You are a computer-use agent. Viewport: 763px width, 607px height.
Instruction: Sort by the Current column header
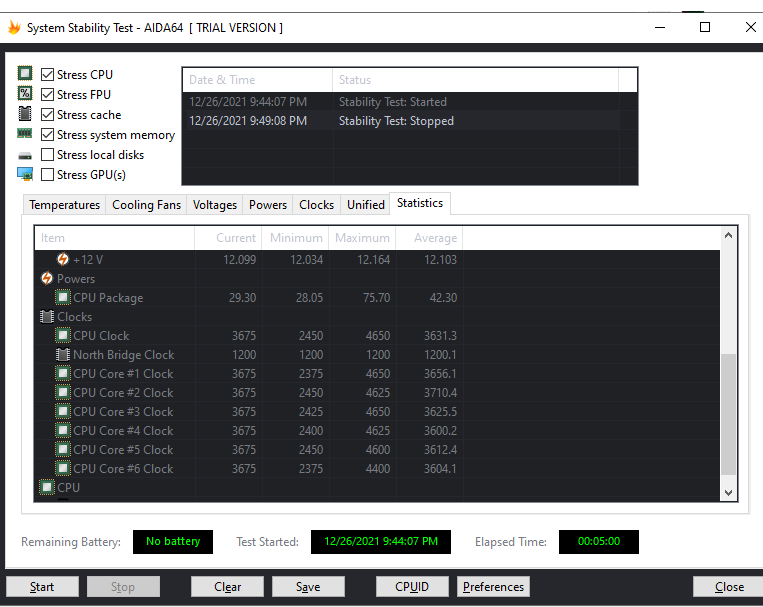[x=228, y=238]
